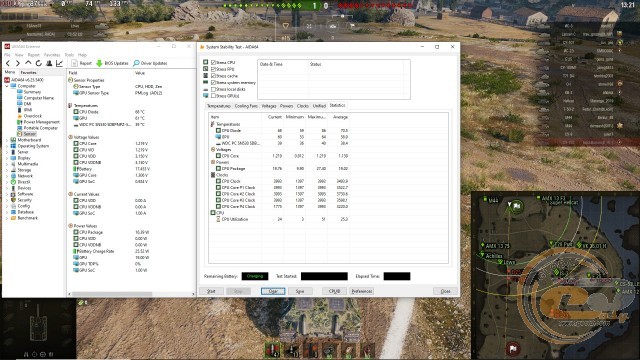Click the Security shield icon in tree
This screenshot has height=360, width=640.
13,200
